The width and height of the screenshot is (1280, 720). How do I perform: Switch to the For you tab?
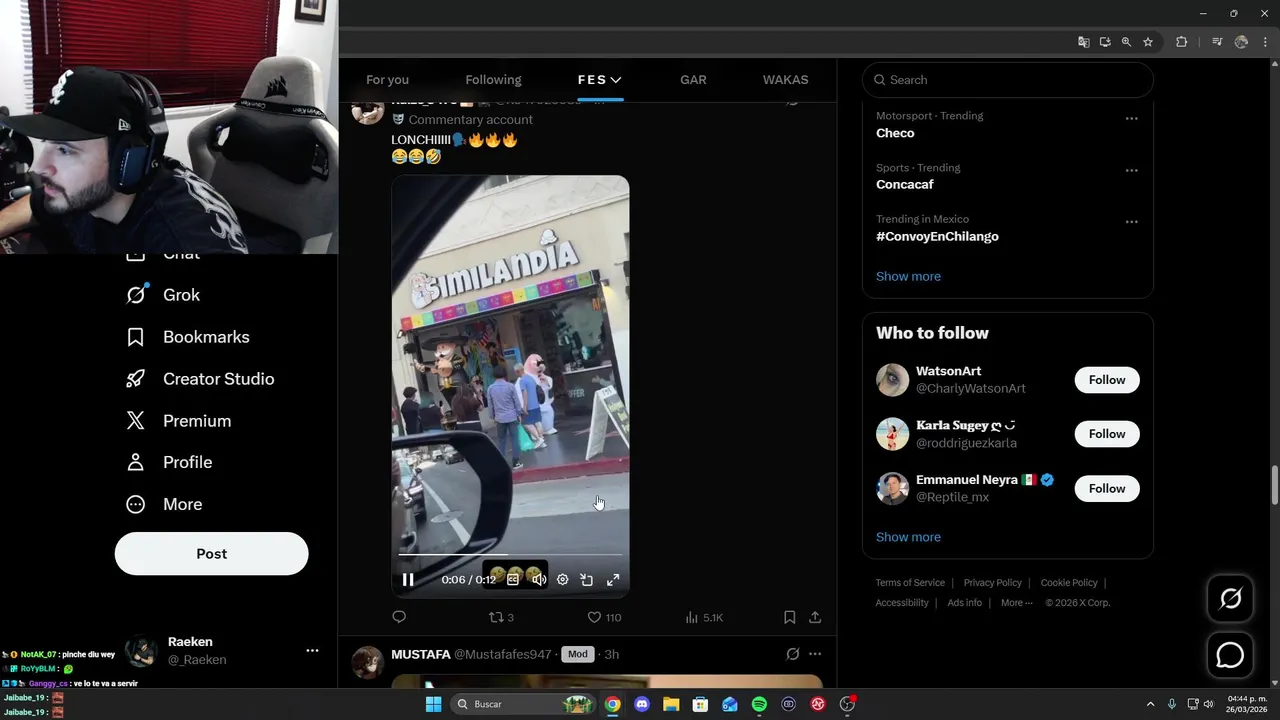pyautogui.click(x=387, y=80)
